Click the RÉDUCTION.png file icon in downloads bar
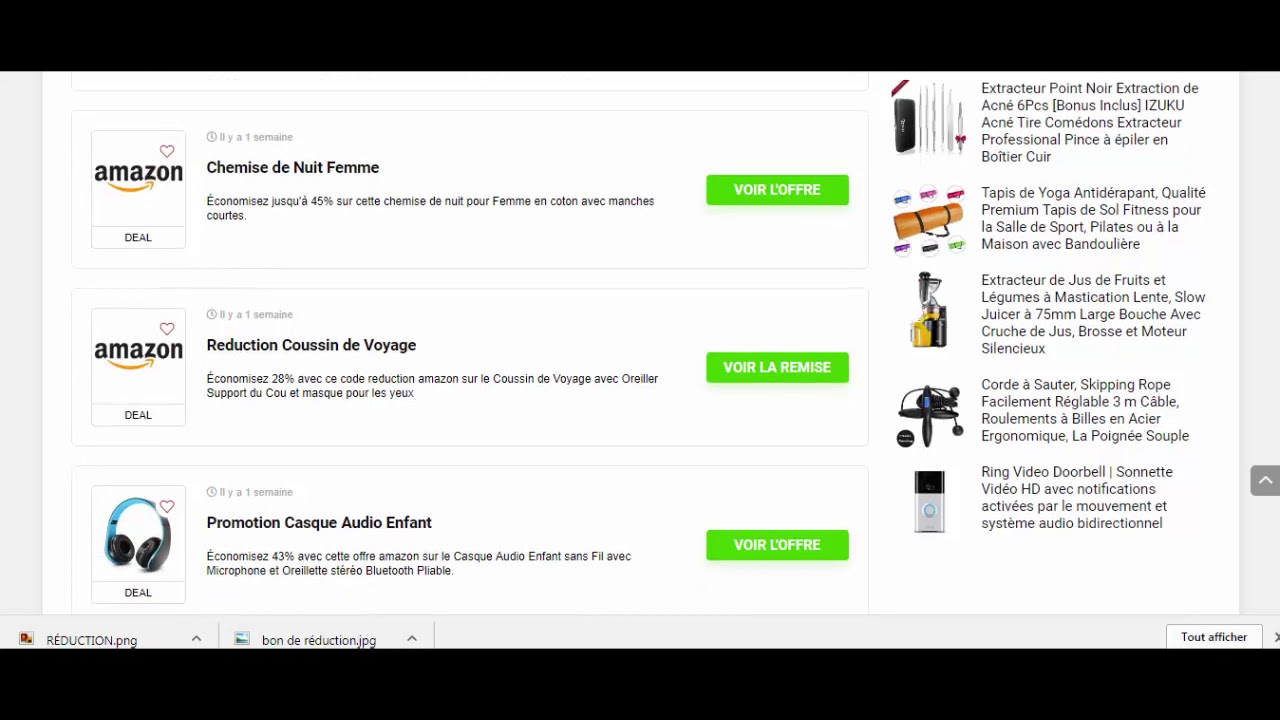Image resolution: width=1280 pixels, height=720 pixels. [x=27, y=639]
